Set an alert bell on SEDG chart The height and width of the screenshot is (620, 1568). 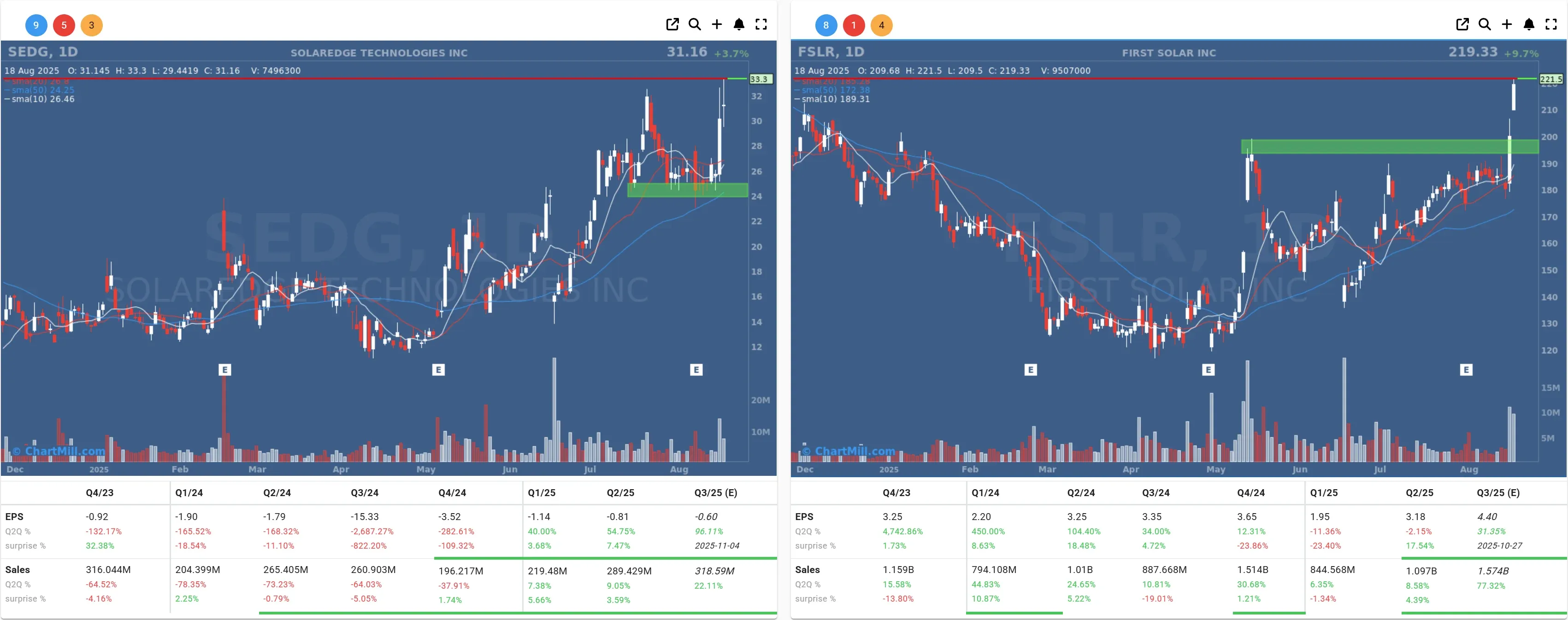pos(739,24)
